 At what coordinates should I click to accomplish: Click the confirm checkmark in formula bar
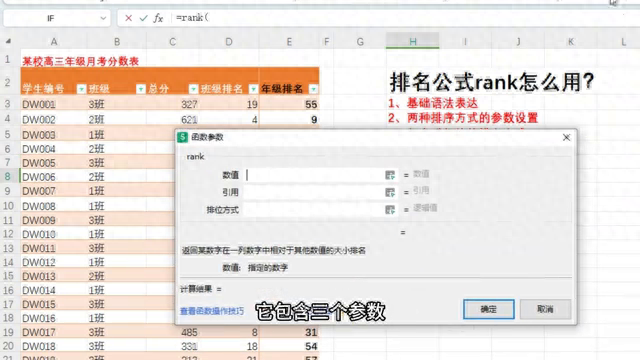tap(143, 18)
